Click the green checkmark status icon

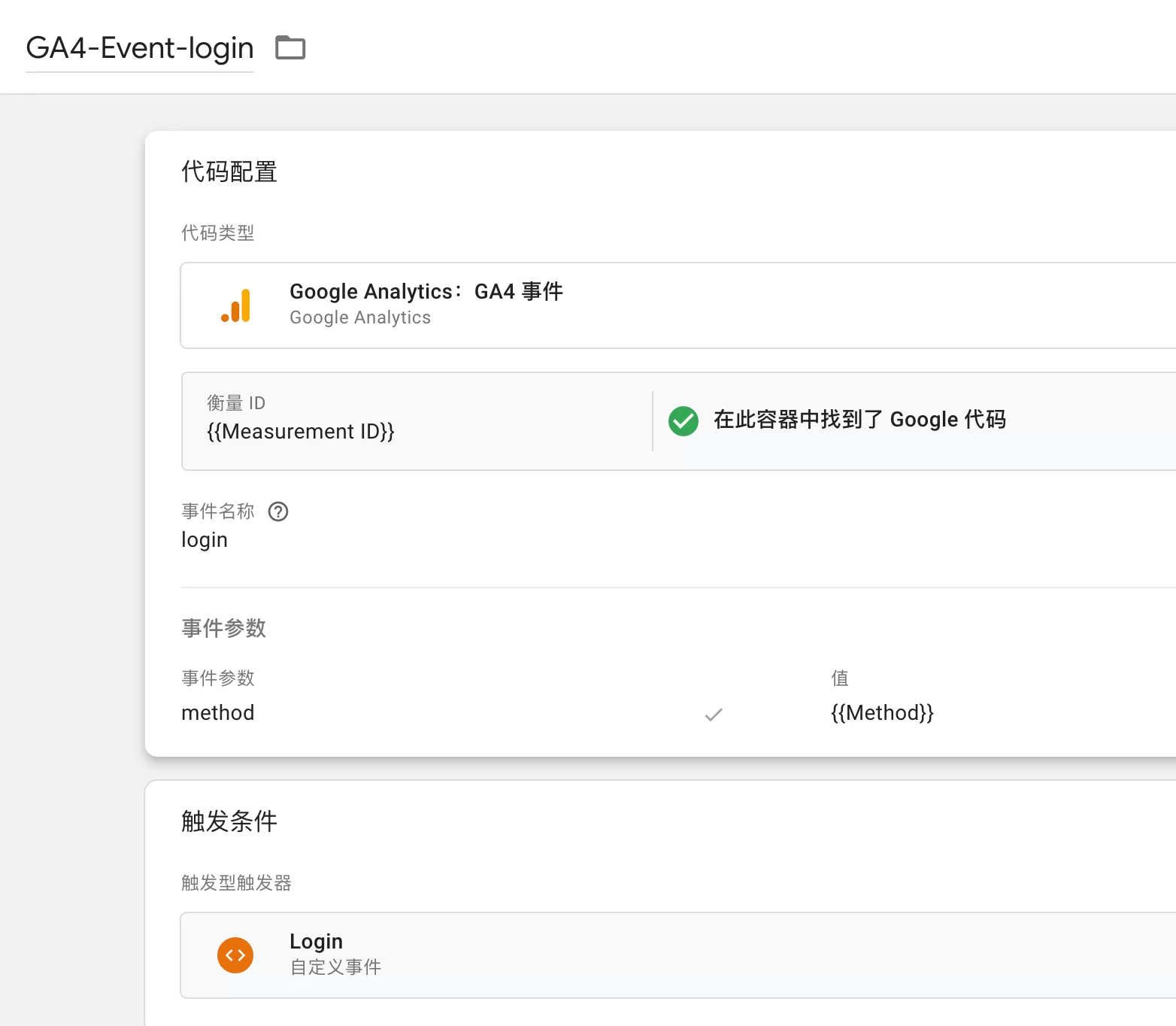click(683, 420)
